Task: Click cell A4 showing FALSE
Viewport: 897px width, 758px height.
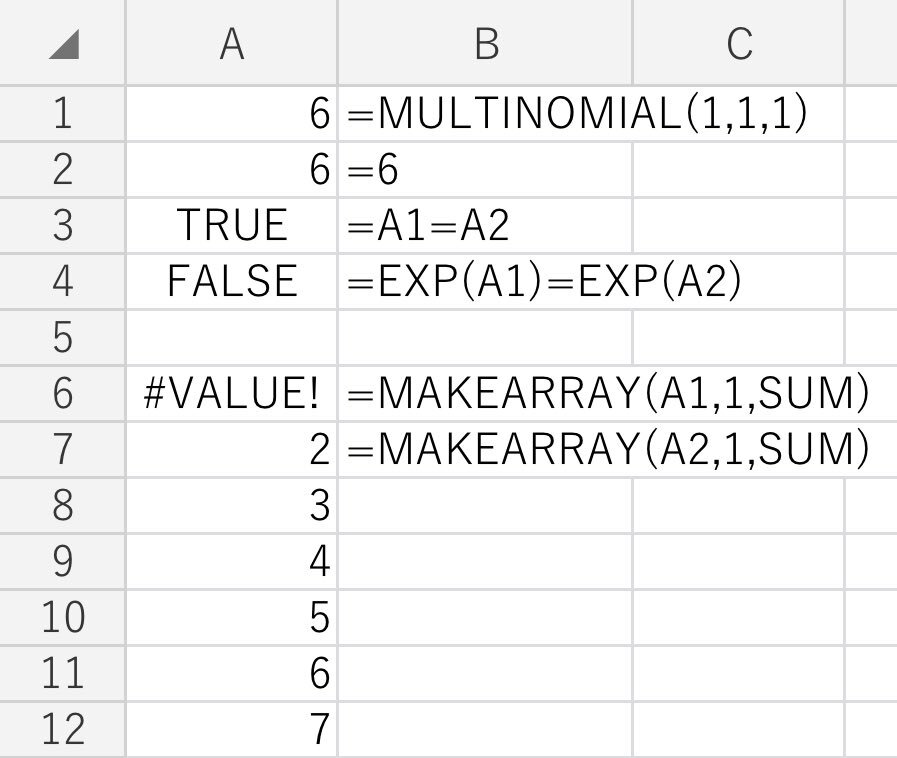Action: point(231,282)
